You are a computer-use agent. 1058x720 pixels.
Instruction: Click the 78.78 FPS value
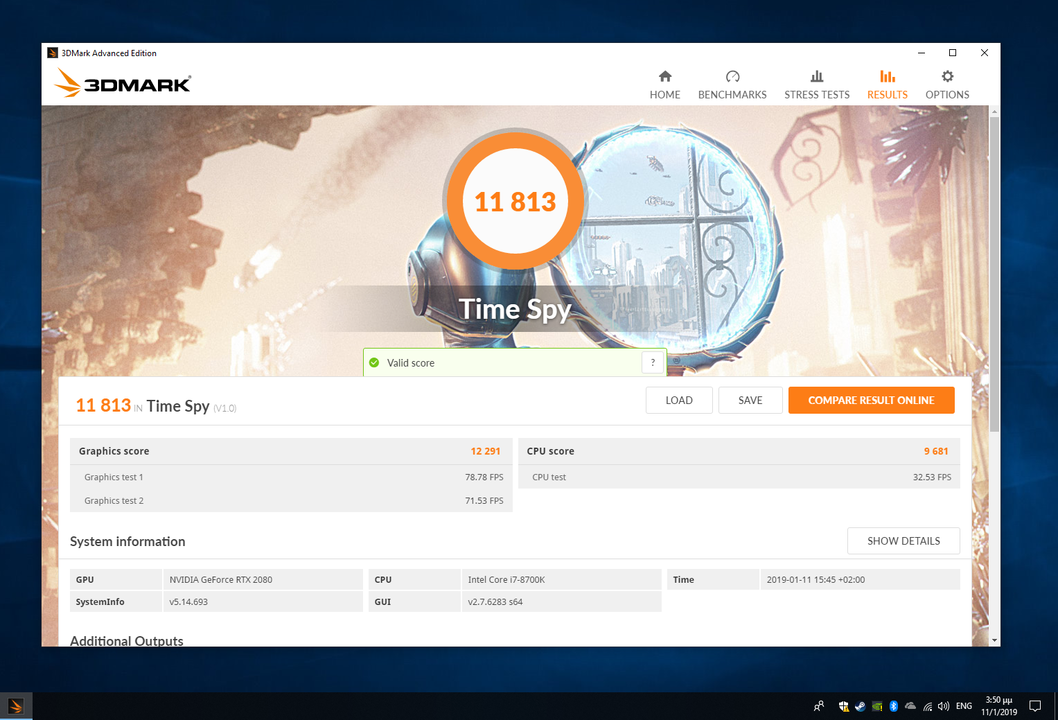[x=484, y=477]
